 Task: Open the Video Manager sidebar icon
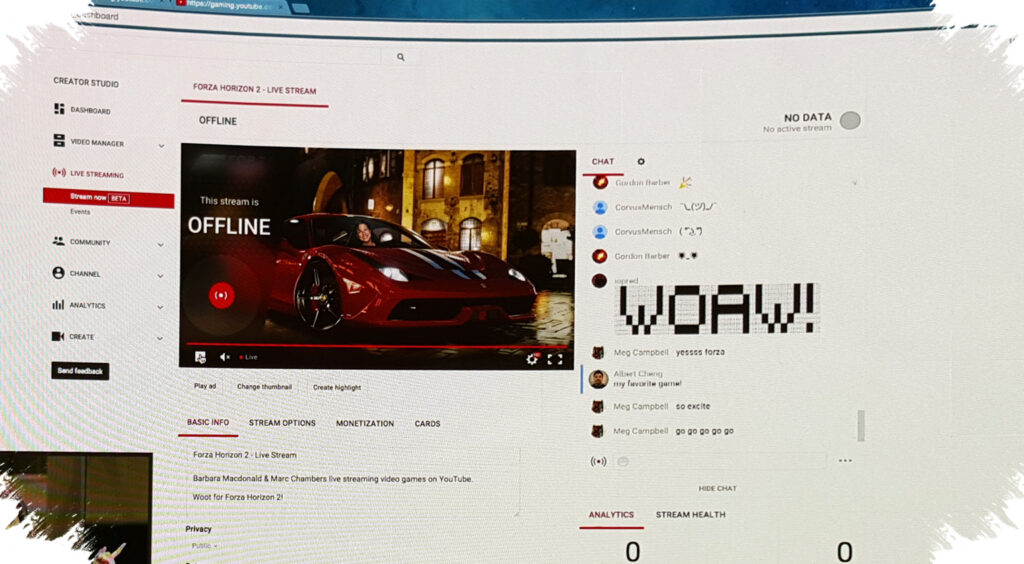click(x=59, y=140)
